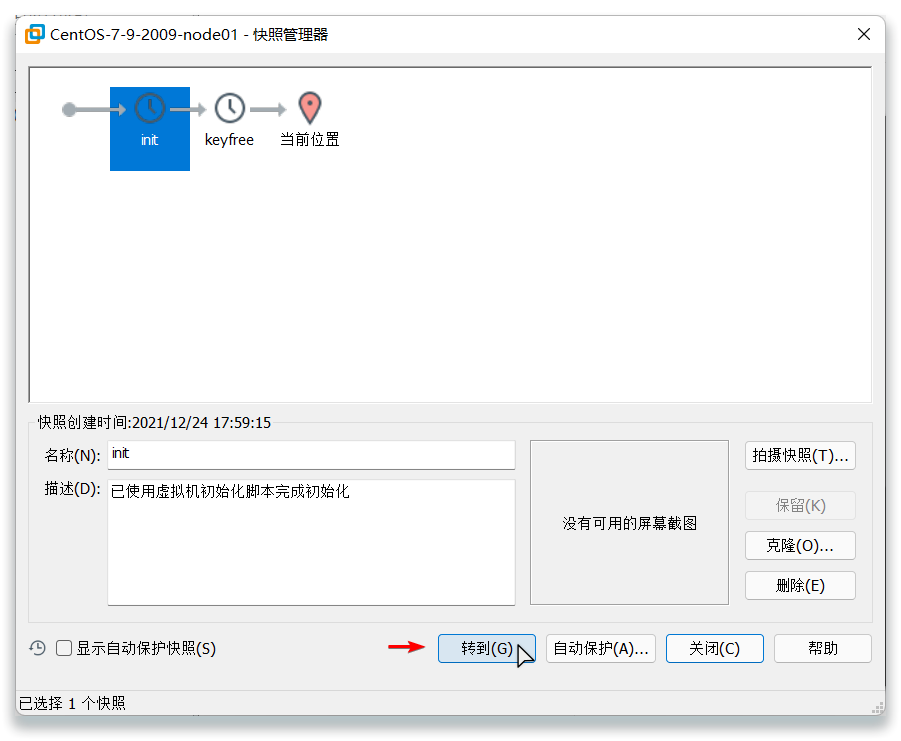Click the current position pin marker

[x=309, y=108]
